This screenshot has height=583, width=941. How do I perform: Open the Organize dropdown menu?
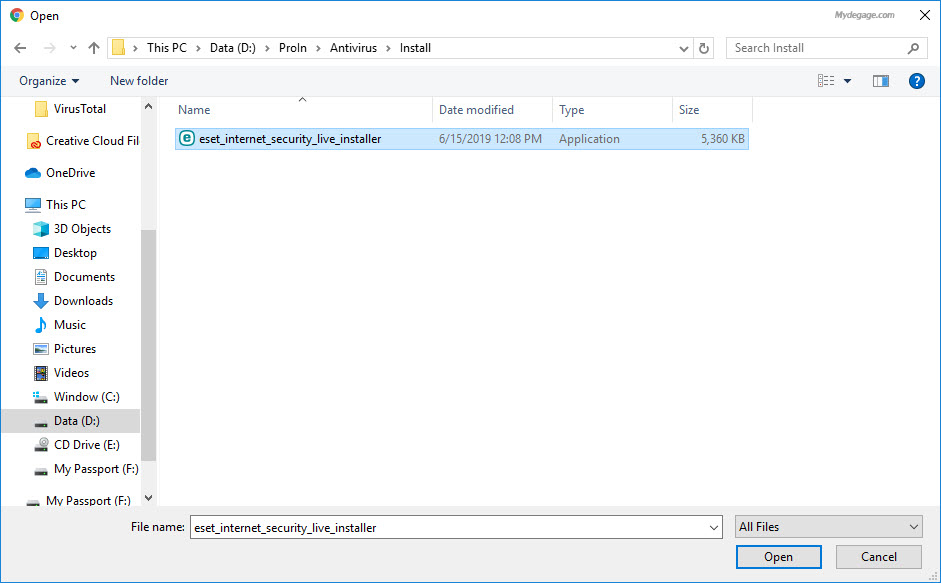[x=49, y=81]
